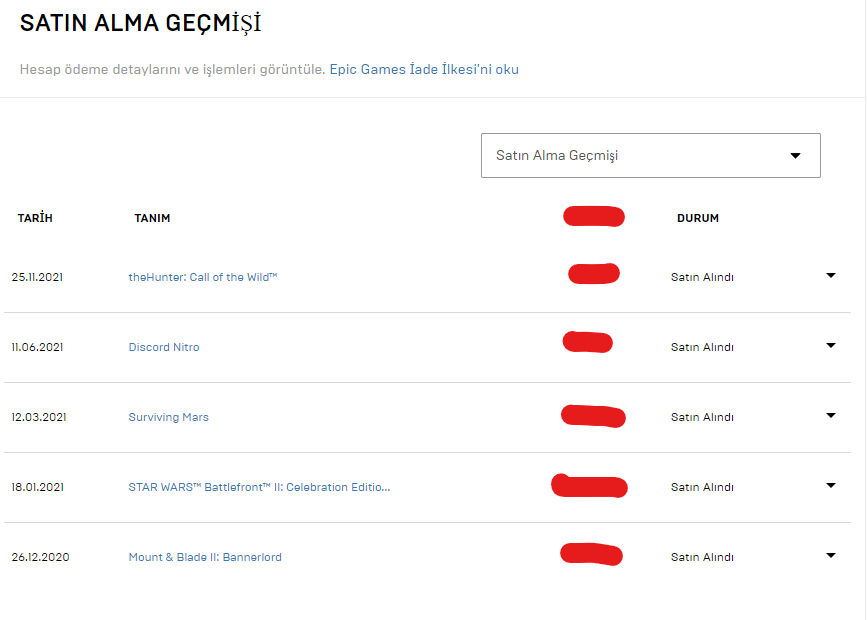Expand the Surviving Mars row arrow
The image size is (867, 620).
click(831, 415)
